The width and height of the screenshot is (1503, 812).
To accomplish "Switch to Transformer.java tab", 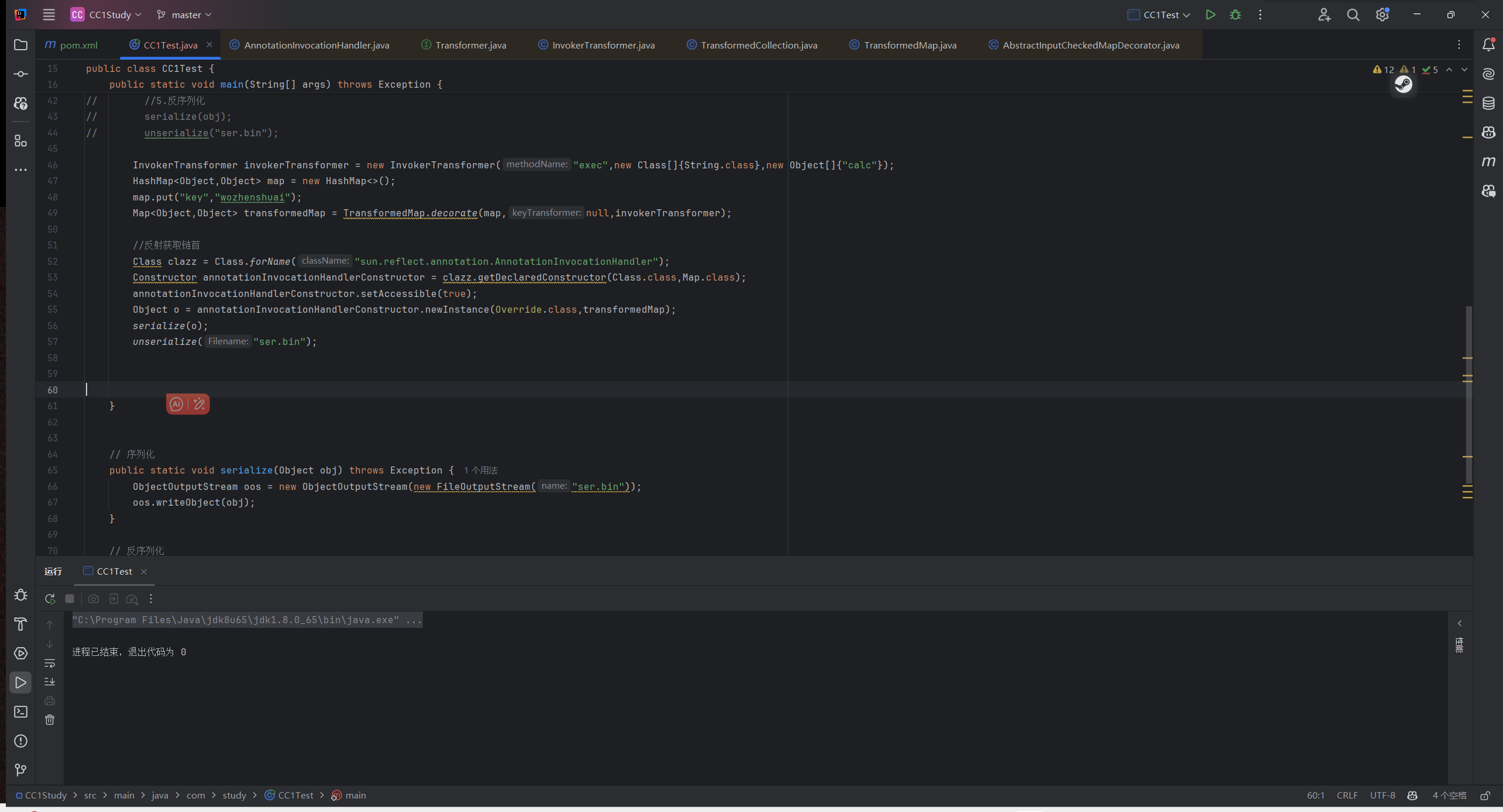I will pyautogui.click(x=464, y=45).
